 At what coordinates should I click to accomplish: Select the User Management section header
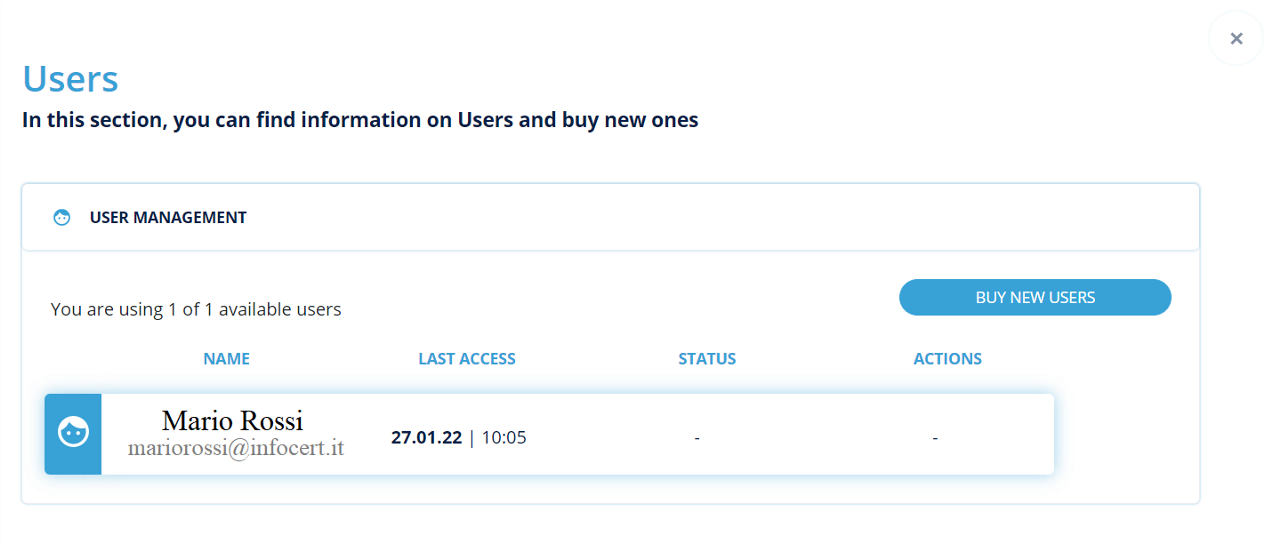[168, 217]
